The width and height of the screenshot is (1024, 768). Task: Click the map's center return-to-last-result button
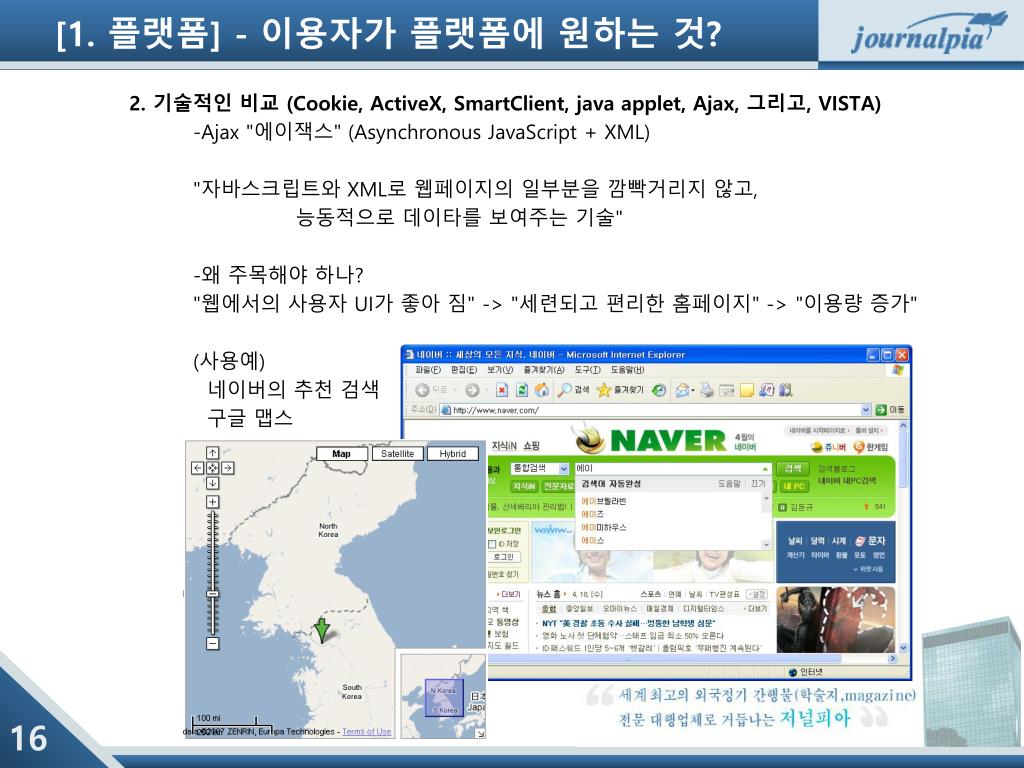(212, 468)
